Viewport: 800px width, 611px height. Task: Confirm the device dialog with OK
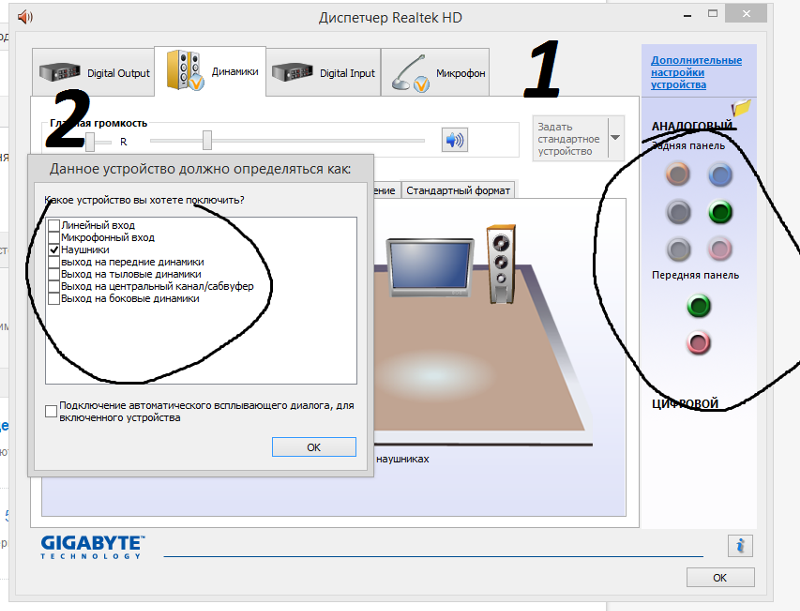click(x=314, y=447)
